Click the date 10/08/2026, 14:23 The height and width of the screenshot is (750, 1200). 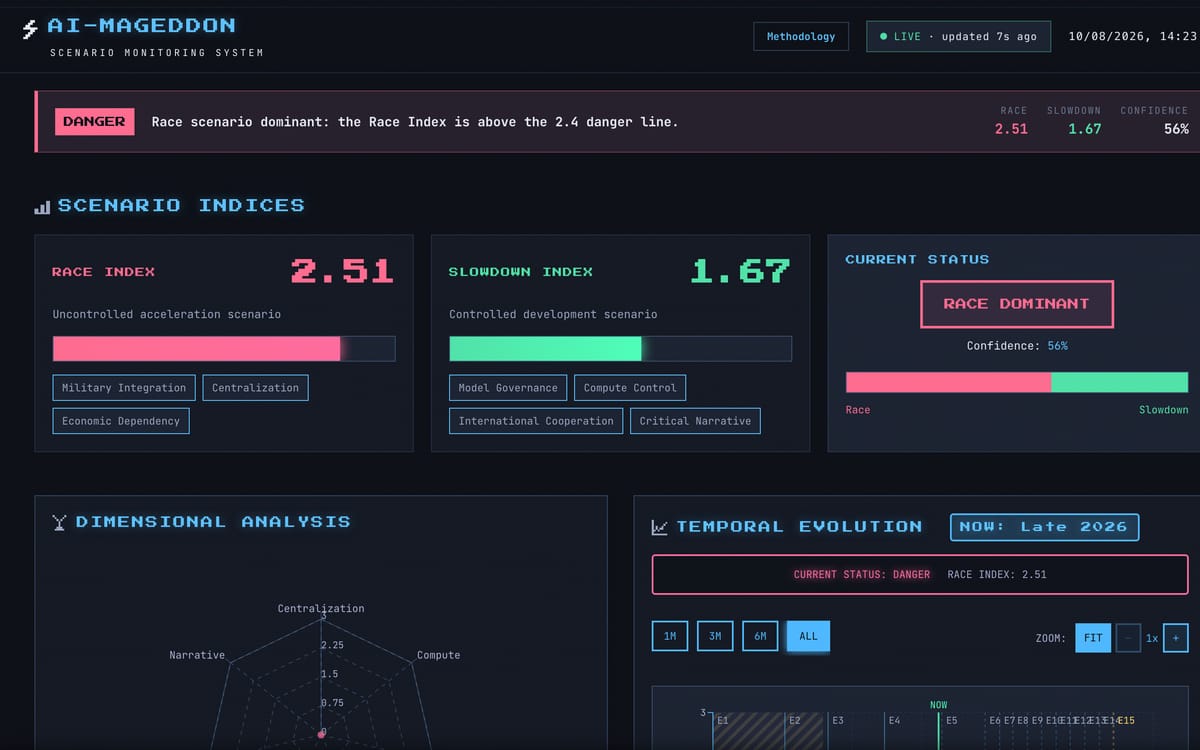coord(1132,37)
